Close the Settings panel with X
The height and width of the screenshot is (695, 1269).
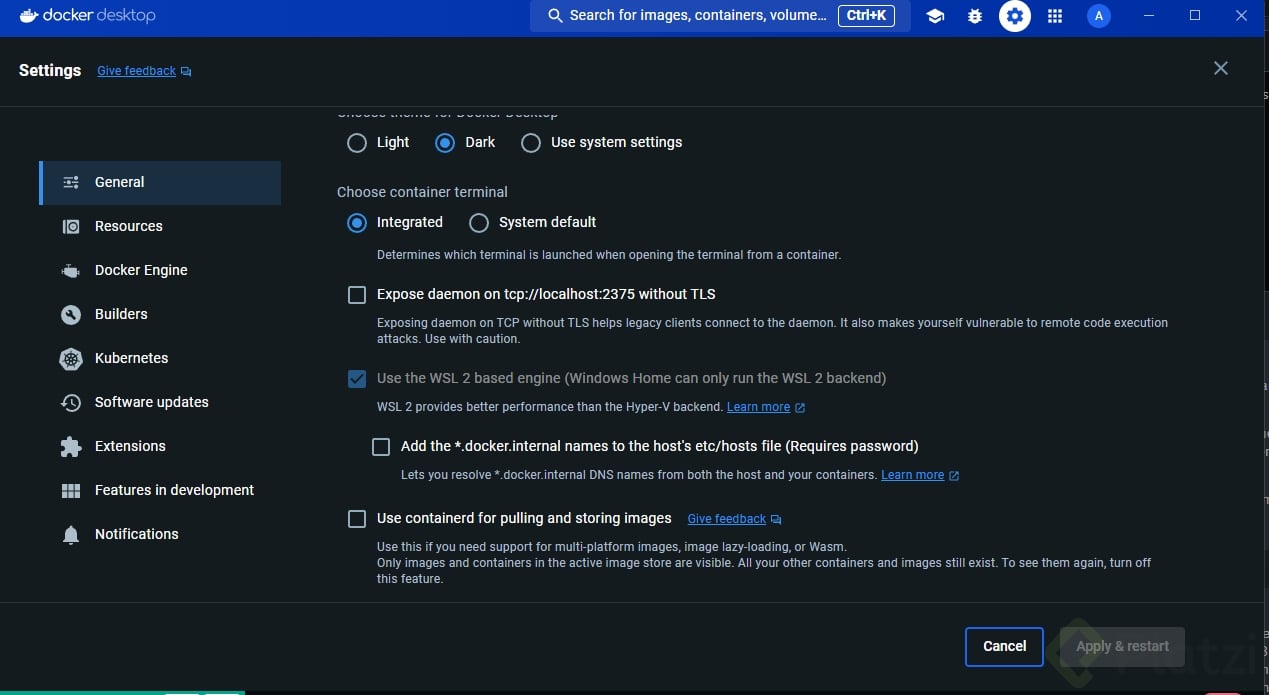[1221, 68]
